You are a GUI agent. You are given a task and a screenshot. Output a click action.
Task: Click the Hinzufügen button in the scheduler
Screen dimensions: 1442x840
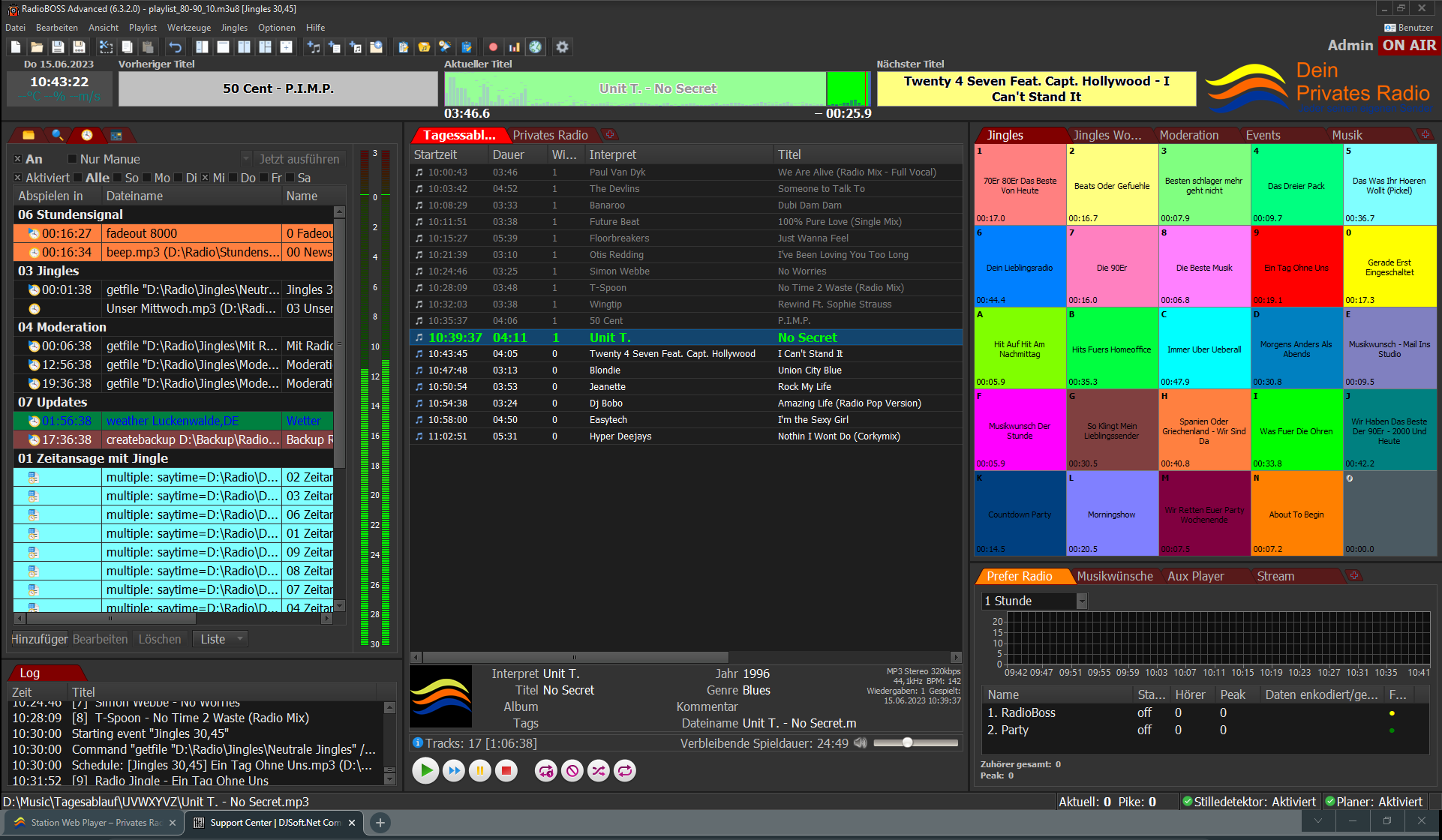pos(40,639)
